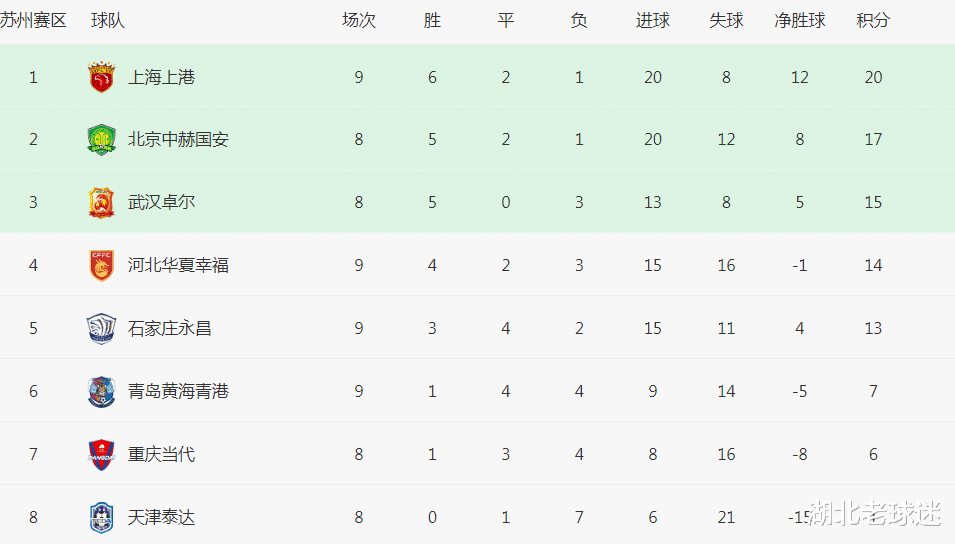The image size is (955, 544).
Task: Select the 重庆当代 club badge
Action: (x=101, y=454)
